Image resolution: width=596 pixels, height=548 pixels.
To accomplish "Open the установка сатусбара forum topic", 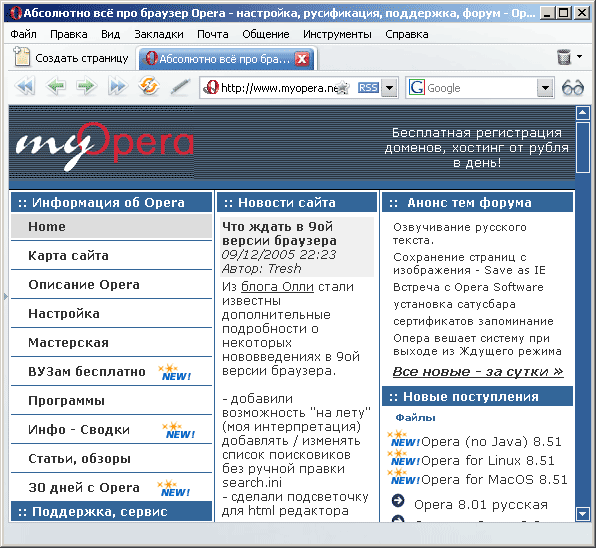I will tap(454, 304).
